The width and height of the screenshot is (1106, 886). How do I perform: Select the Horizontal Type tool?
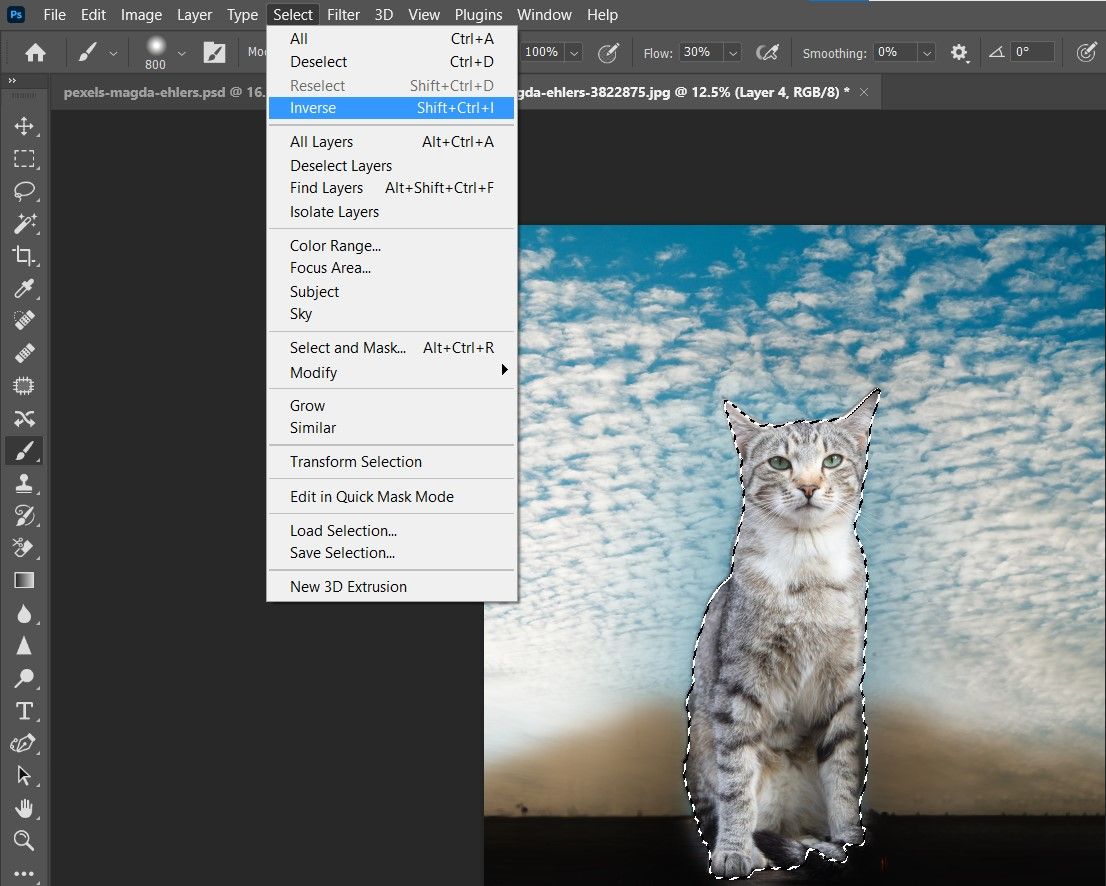click(x=24, y=711)
